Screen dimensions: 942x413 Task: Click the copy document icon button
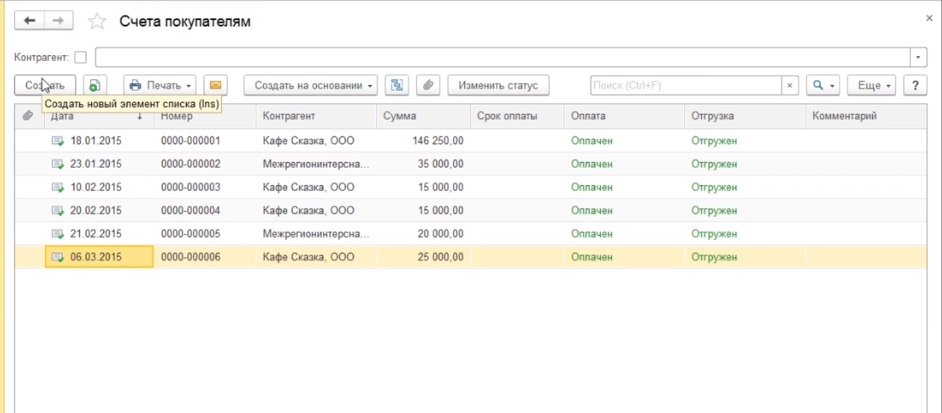[94, 86]
